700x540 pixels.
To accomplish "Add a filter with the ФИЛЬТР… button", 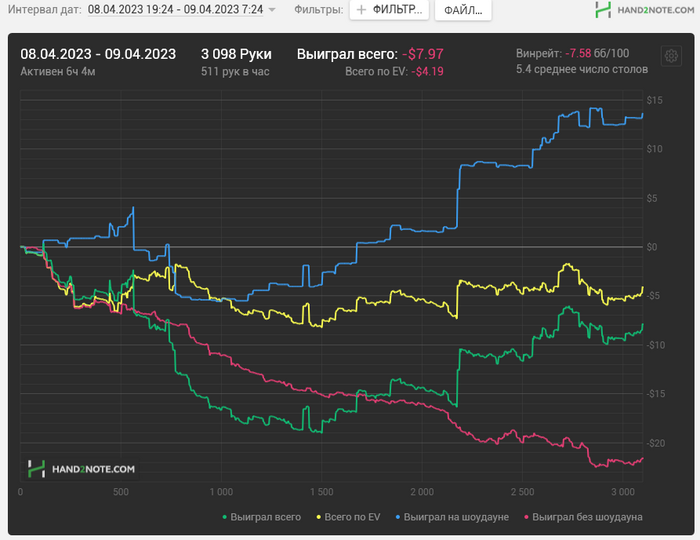I will (x=389, y=10).
